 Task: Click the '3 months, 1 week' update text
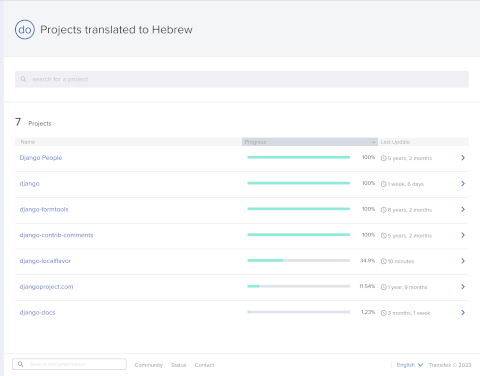click(x=409, y=313)
